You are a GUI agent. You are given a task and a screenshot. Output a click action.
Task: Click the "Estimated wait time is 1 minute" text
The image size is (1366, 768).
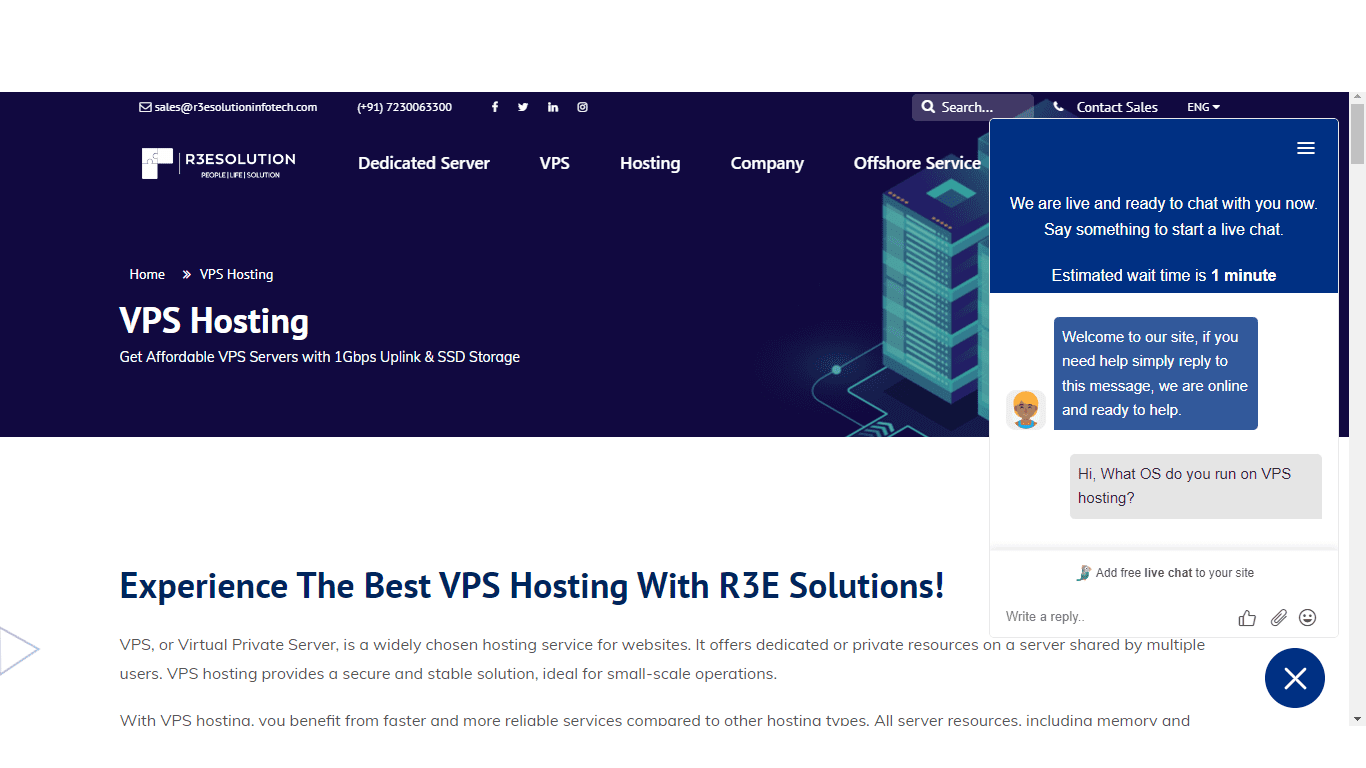click(x=1164, y=275)
